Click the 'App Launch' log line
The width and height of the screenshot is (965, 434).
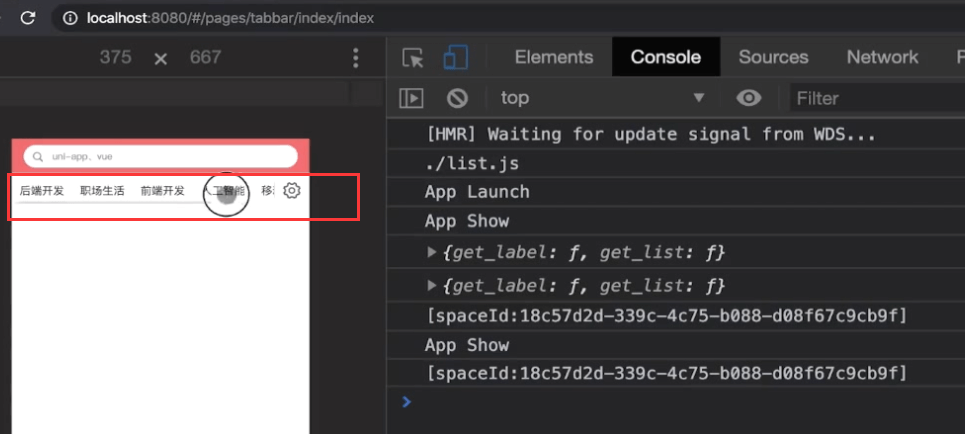tap(477, 192)
